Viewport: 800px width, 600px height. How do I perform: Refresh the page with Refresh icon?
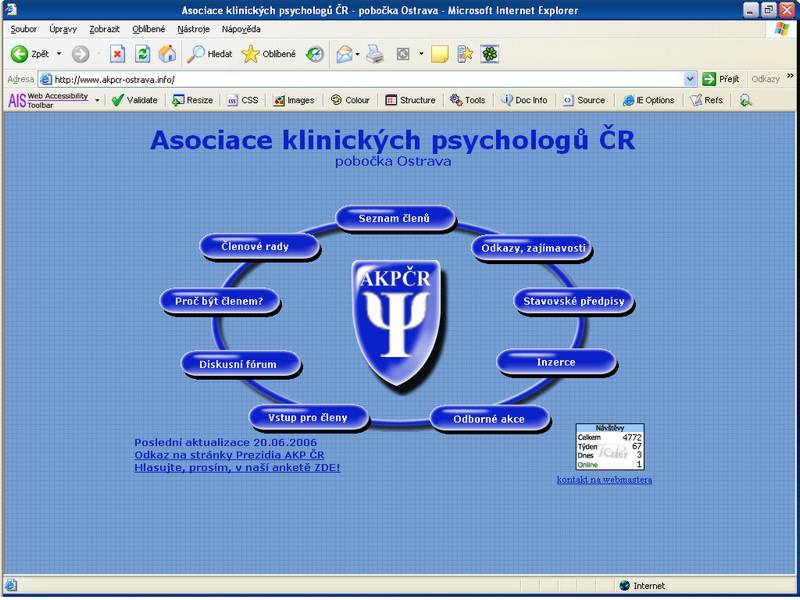142,54
